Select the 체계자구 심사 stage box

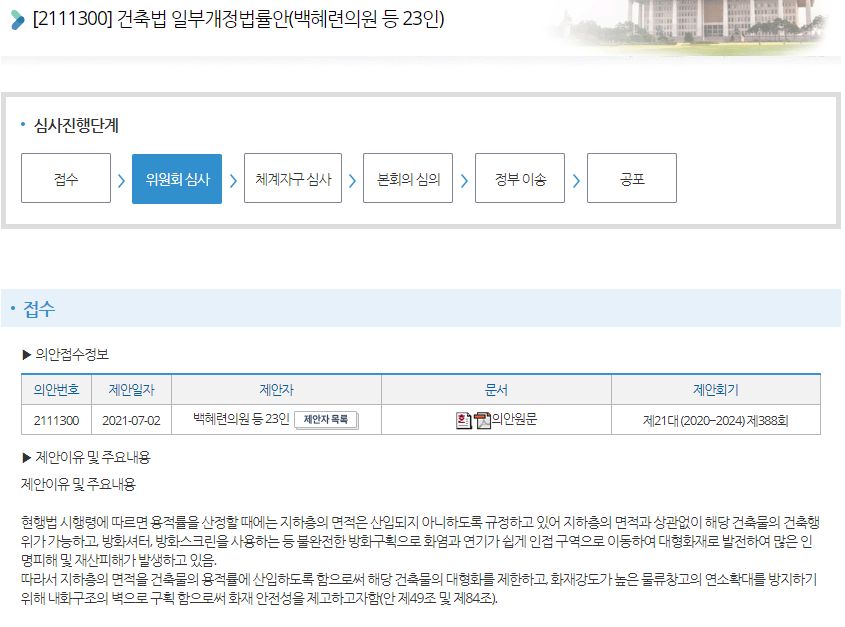(x=293, y=178)
